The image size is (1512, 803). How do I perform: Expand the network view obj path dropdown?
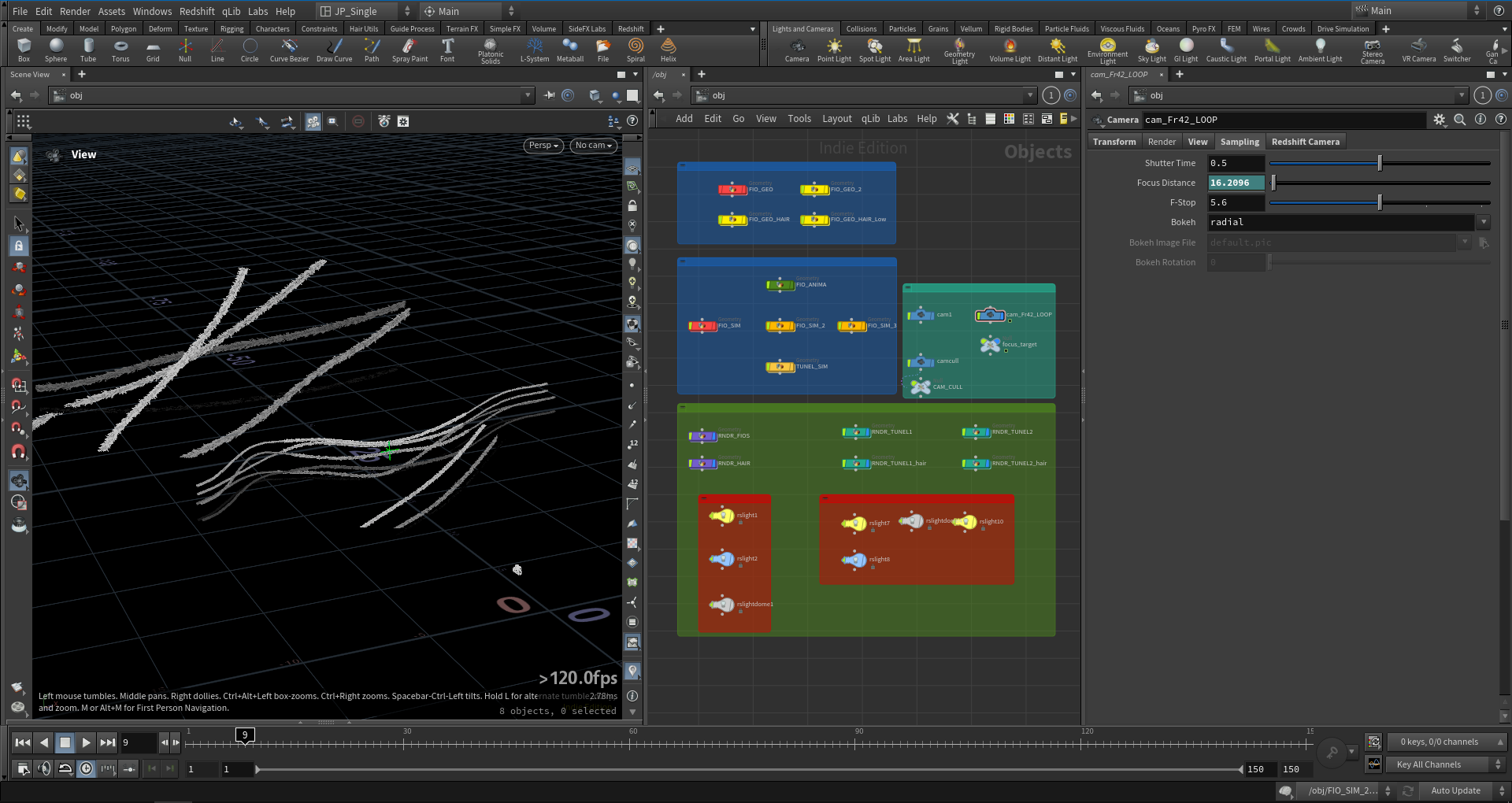coord(1030,95)
